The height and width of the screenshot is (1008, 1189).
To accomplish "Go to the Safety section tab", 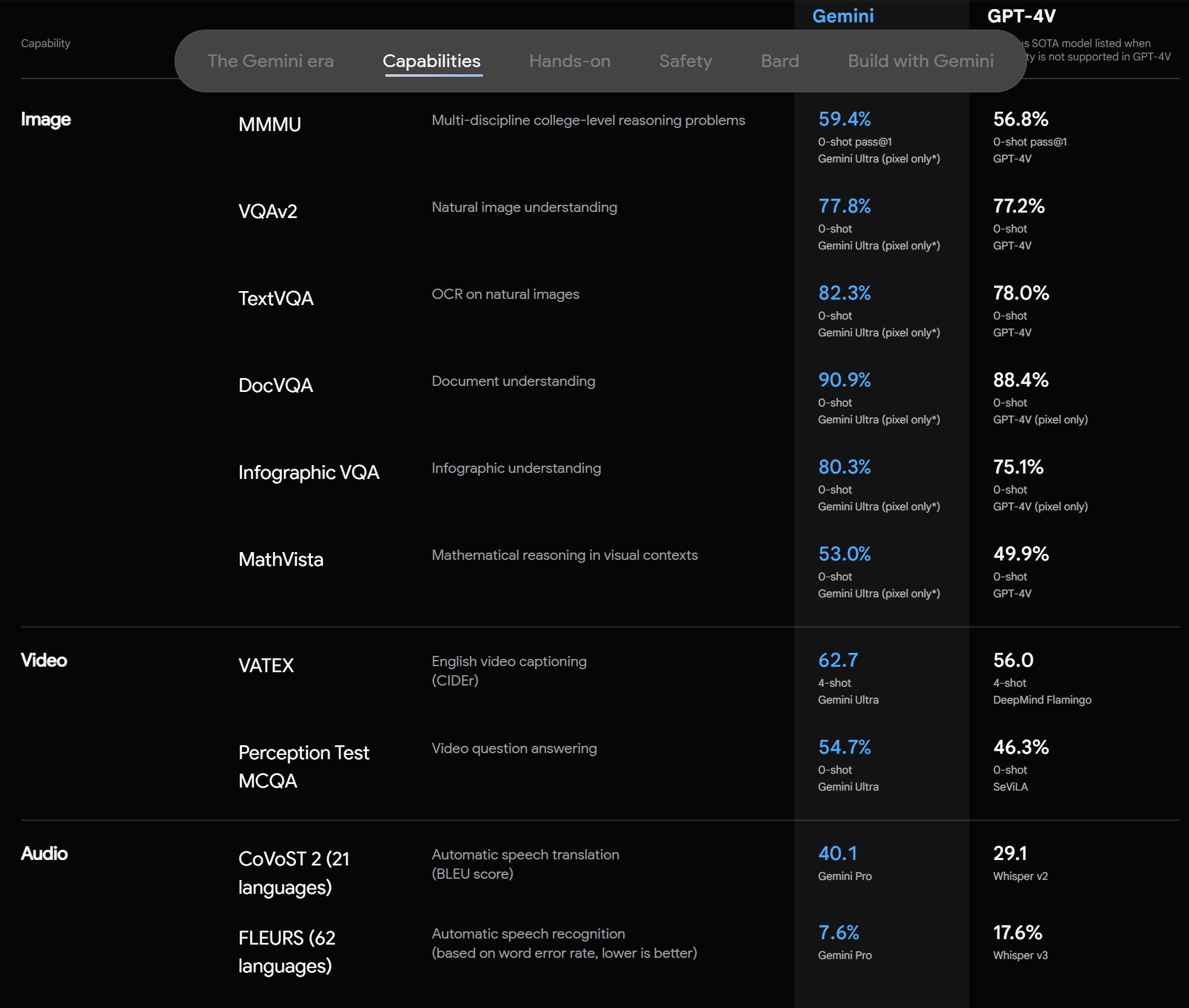I will tap(685, 61).
